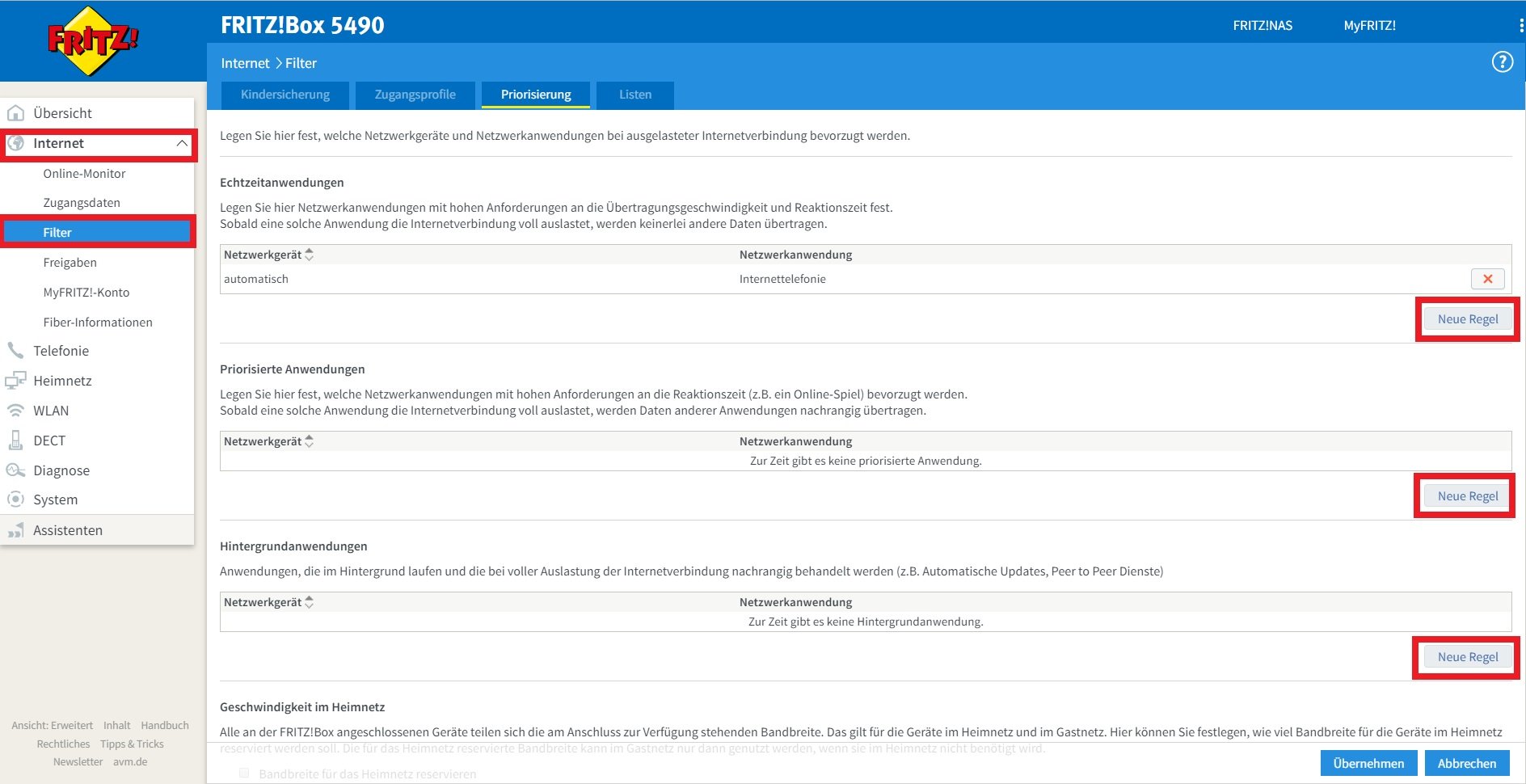This screenshot has width=1526, height=784.
Task: Click the Abbrechen button
Action: [1467, 763]
